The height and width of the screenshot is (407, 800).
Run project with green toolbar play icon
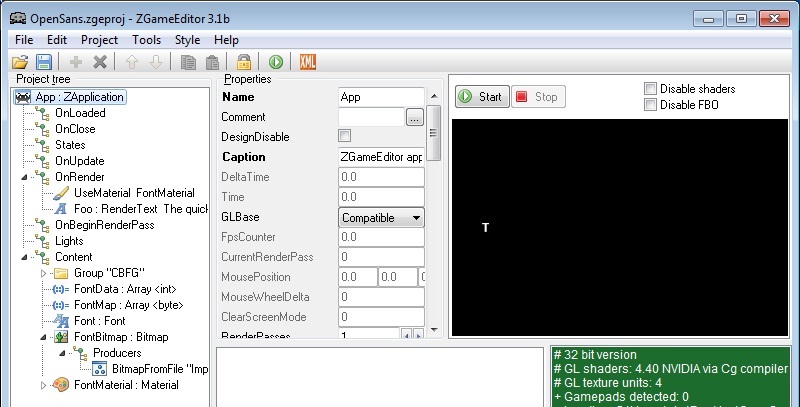276,62
